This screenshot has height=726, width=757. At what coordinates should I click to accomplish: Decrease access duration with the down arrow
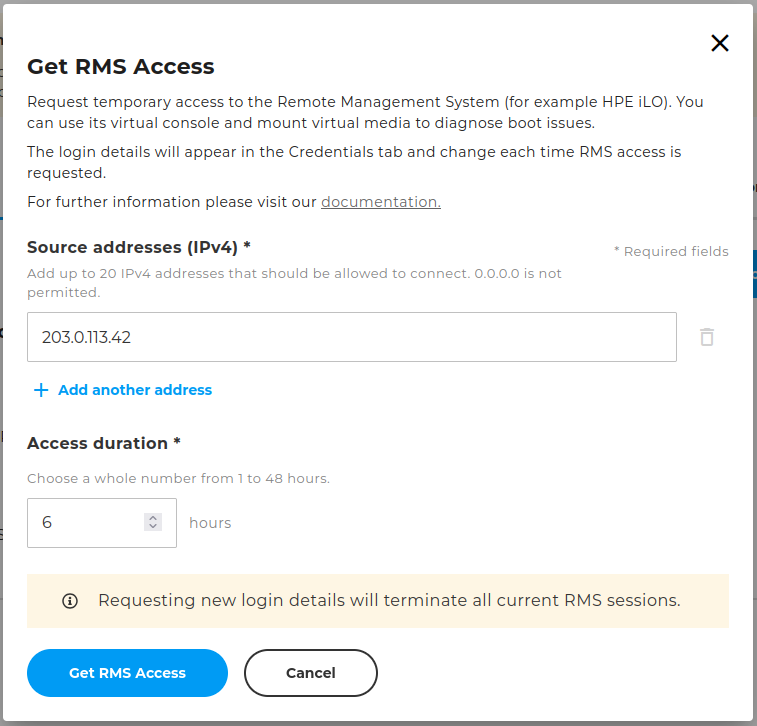[x=153, y=527]
